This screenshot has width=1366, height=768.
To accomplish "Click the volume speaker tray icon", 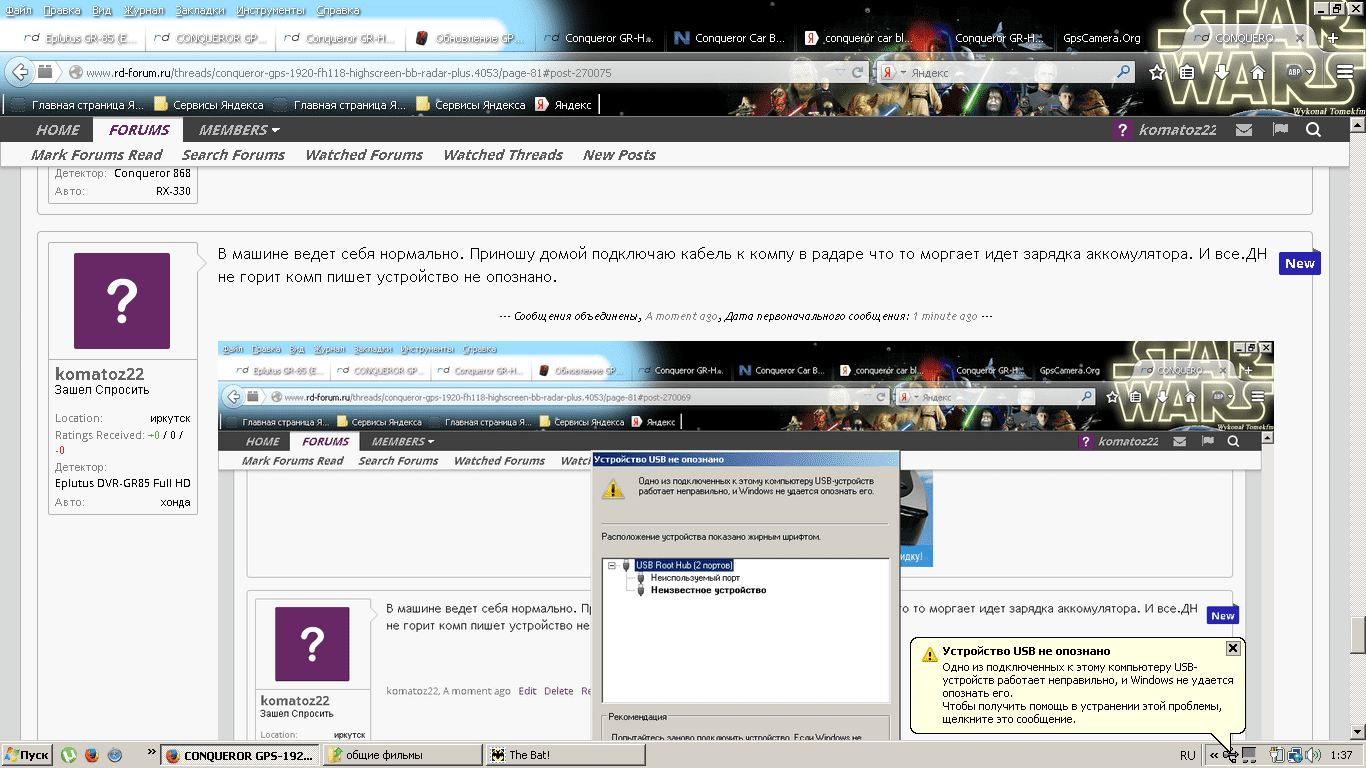I will [x=1312, y=755].
